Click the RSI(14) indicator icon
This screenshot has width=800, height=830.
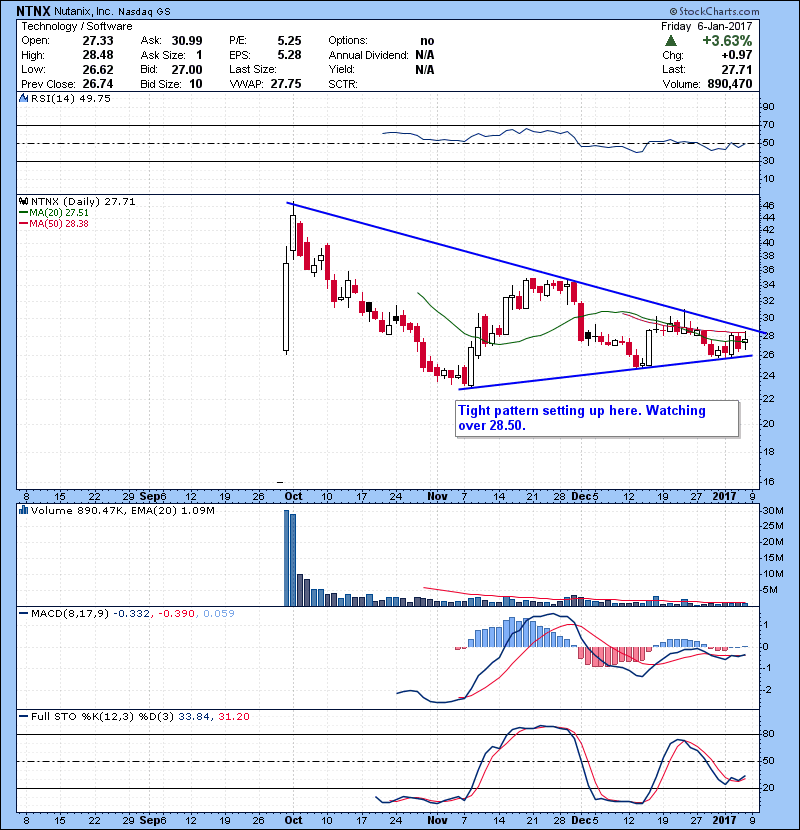24,98
